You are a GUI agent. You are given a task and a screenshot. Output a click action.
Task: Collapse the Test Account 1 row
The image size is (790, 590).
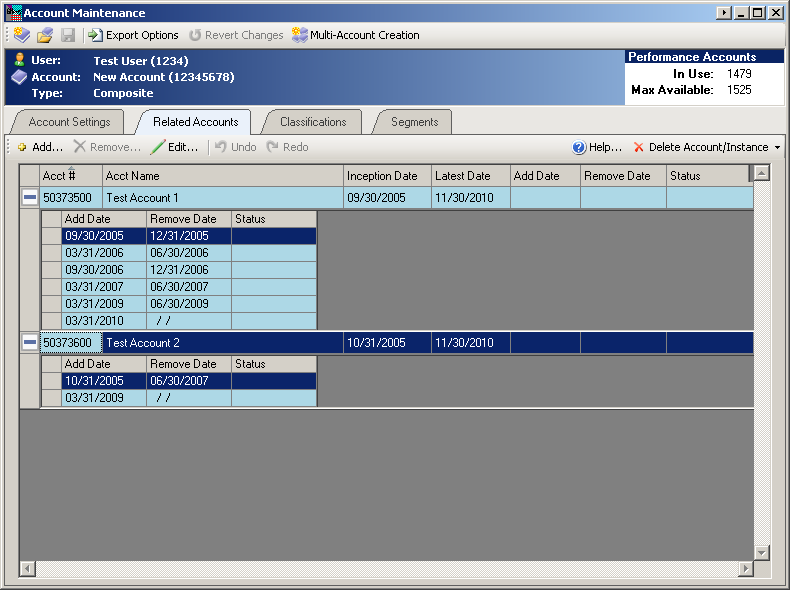tap(30, 198)
